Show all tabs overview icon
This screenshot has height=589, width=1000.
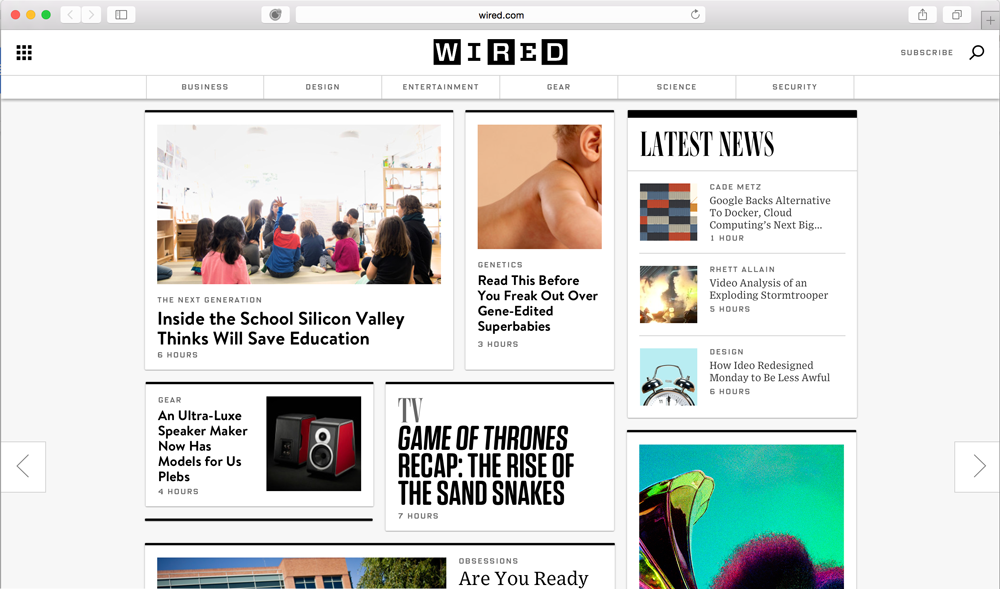tap(957, 15)
